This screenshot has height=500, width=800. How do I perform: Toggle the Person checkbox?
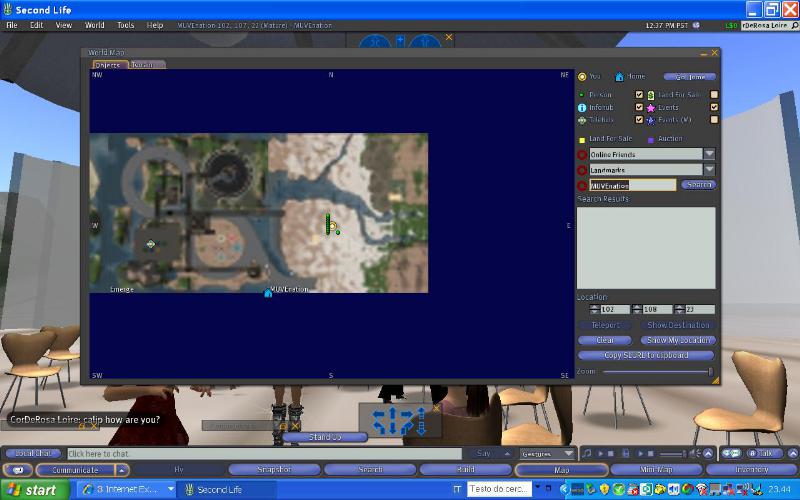click(639, 95)
